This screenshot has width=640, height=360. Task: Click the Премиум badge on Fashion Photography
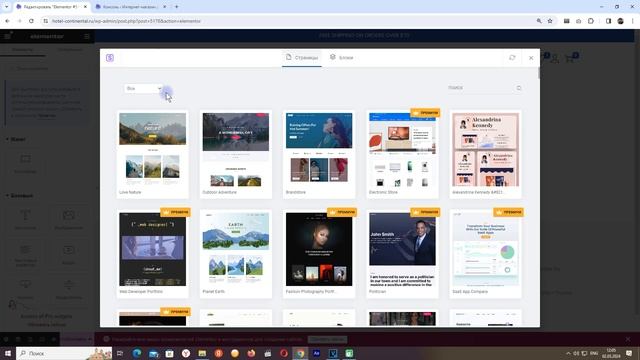342,212
